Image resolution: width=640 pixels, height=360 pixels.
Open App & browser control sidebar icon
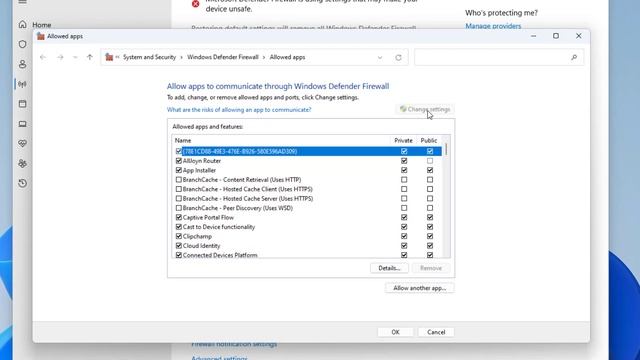(22, 104)
